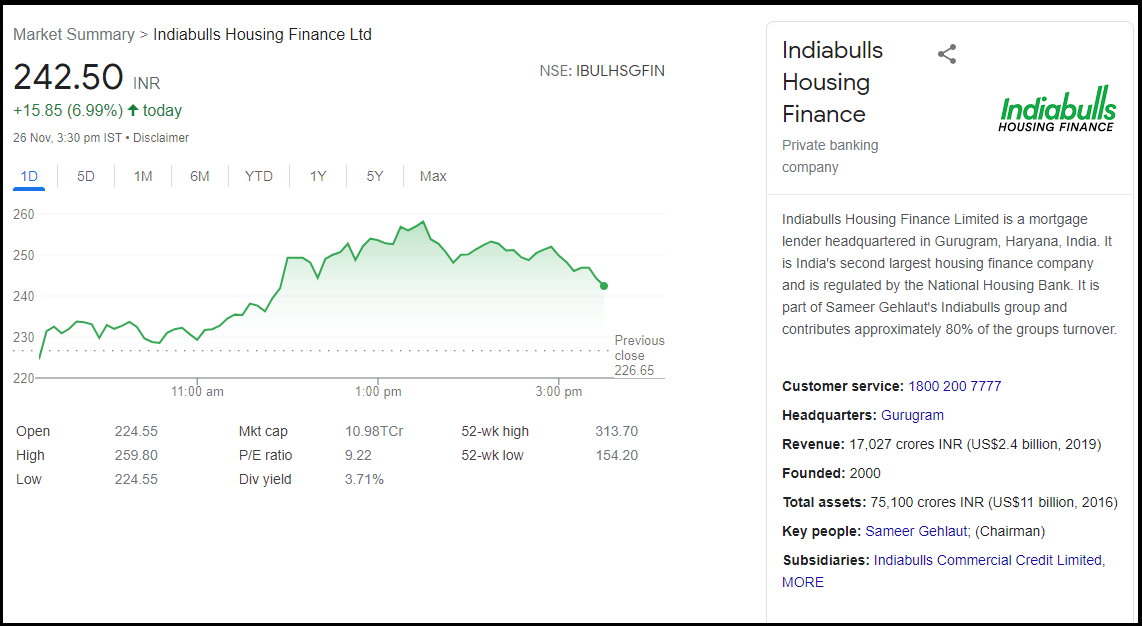Click the 1:00 pm axis label

379,392
